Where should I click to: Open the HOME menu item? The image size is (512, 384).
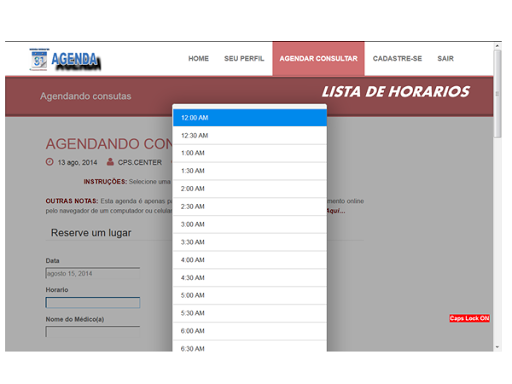coord(199,59)
